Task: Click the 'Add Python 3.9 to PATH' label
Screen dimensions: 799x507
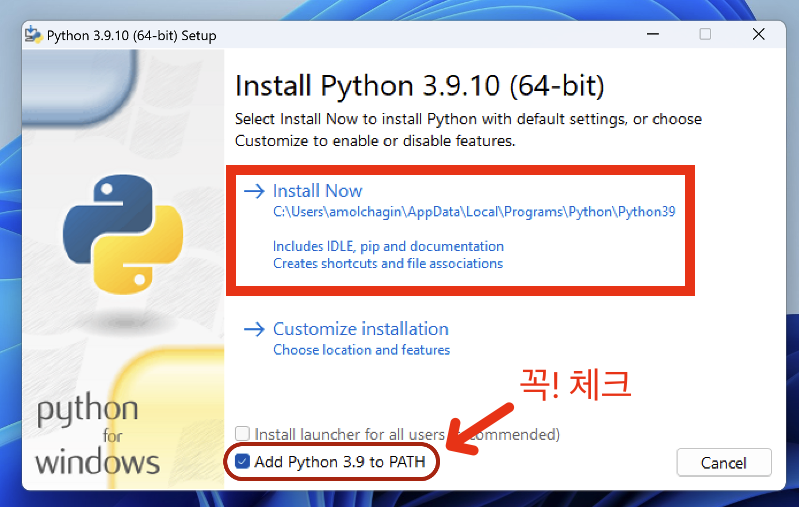Action: (x=340, y=462)
